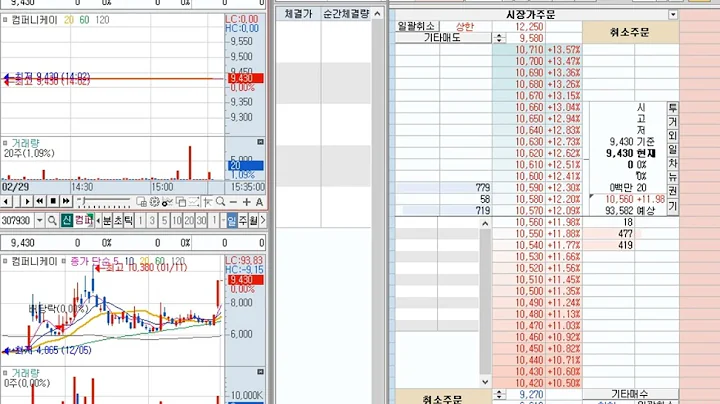The image size is (720, 404).
Task: Zoom in chart with plus icon
Action: point(247,202)
